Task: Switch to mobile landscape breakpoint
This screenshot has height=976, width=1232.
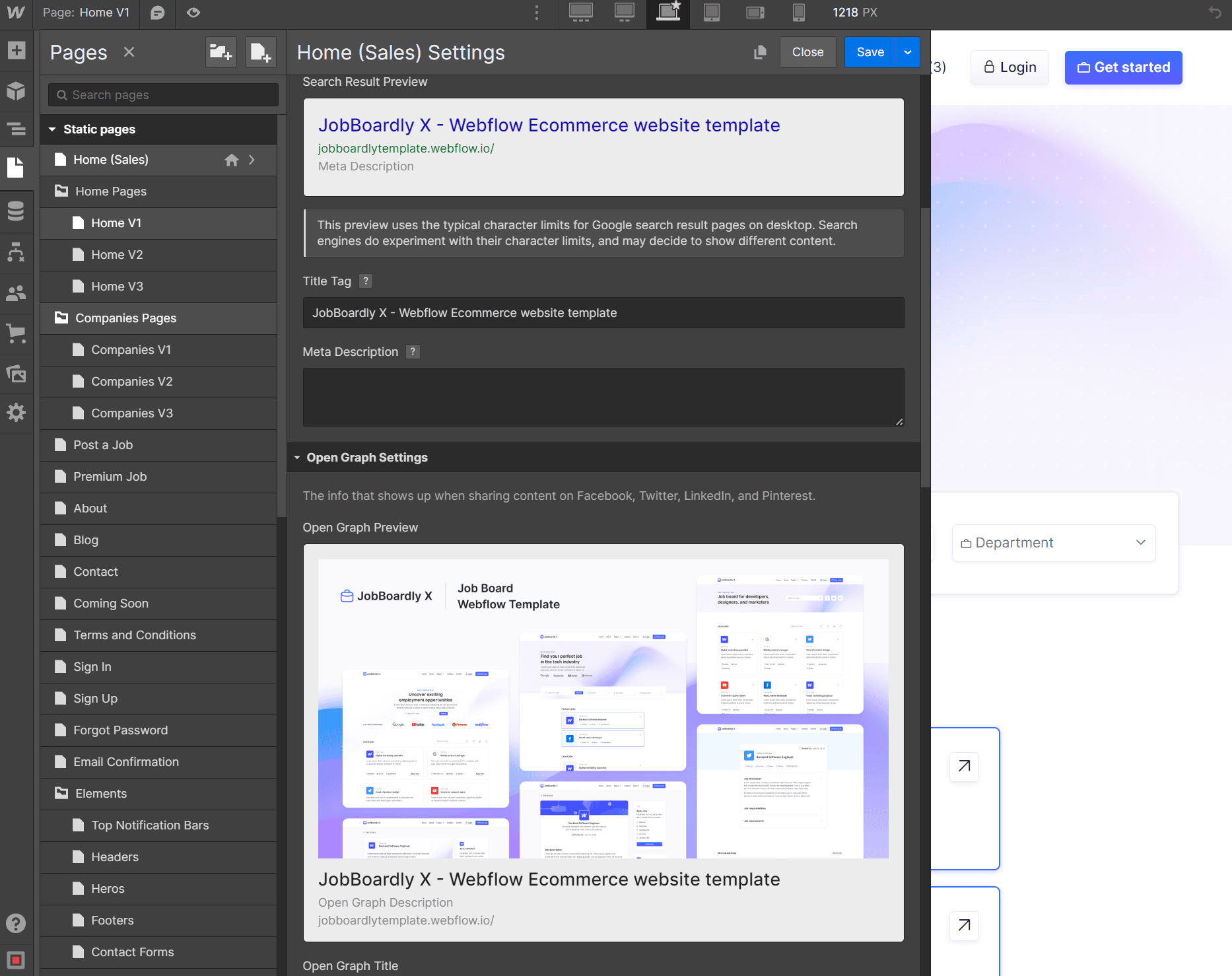Action: pos(755,13)
